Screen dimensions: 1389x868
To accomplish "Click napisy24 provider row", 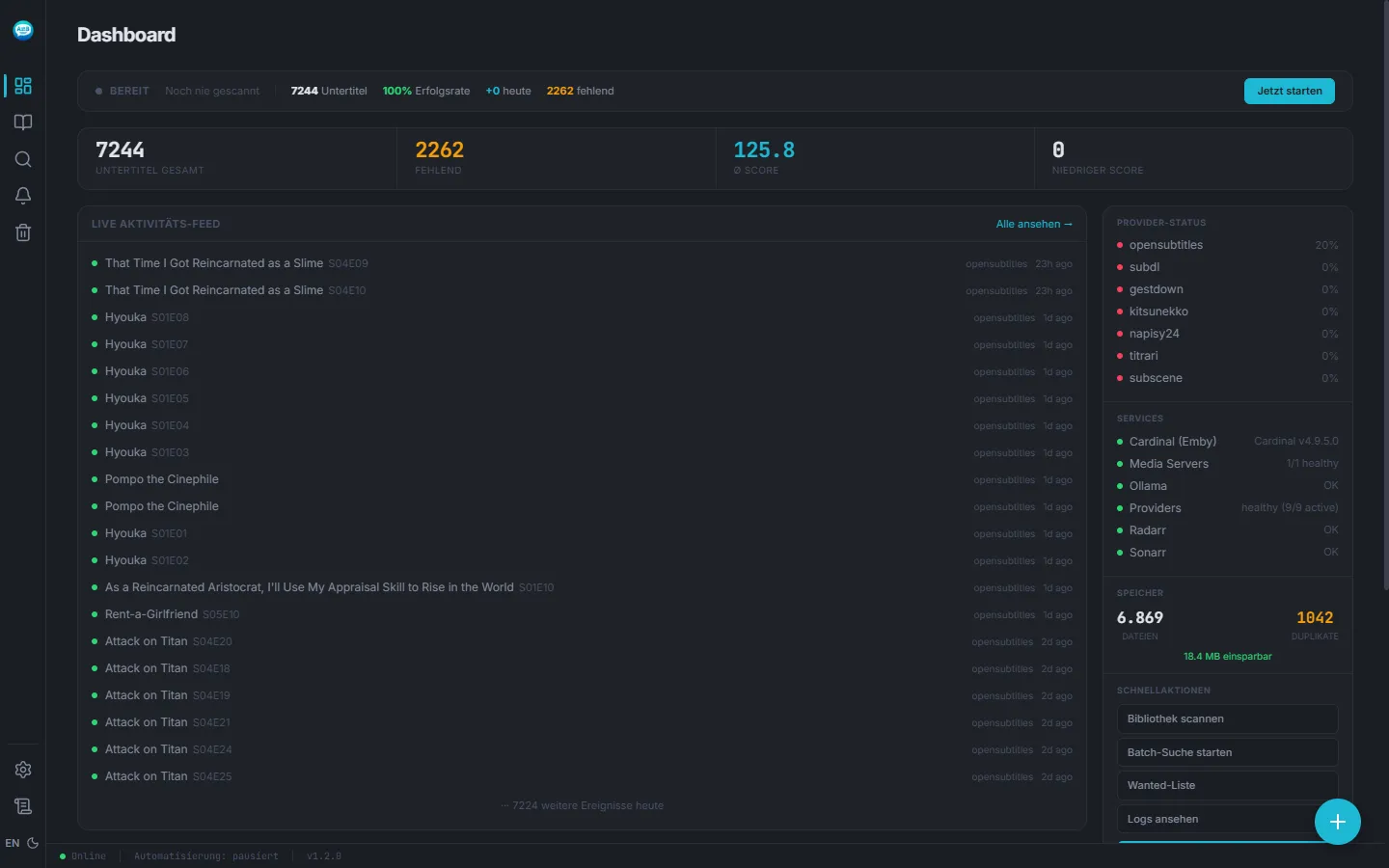I will click(1227, 334).
